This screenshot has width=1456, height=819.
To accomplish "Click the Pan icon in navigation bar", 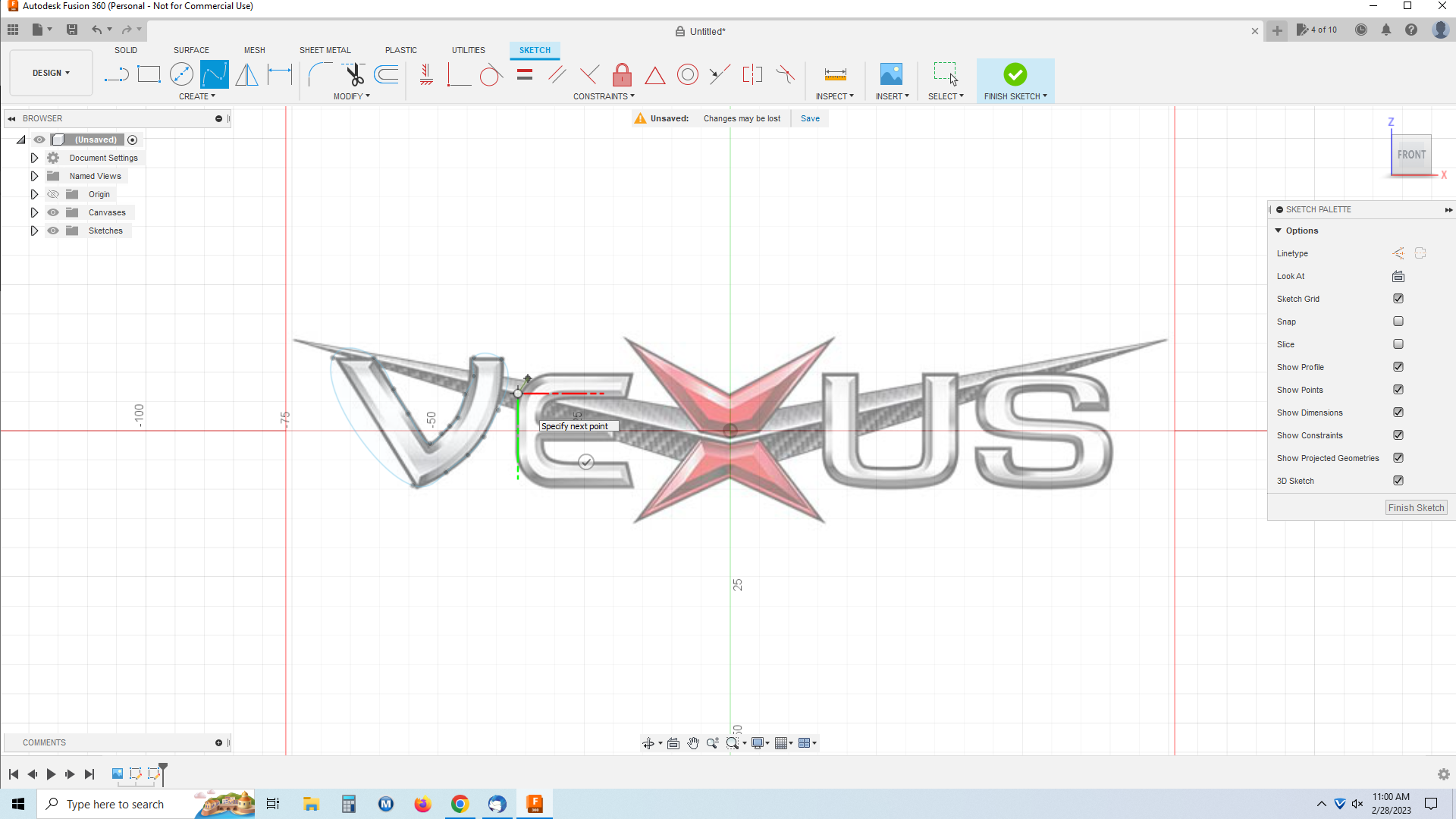I will (694, 743).
